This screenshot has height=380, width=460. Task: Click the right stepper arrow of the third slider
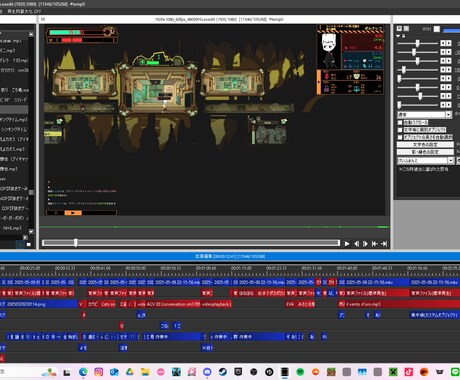(x=449, y=61)
